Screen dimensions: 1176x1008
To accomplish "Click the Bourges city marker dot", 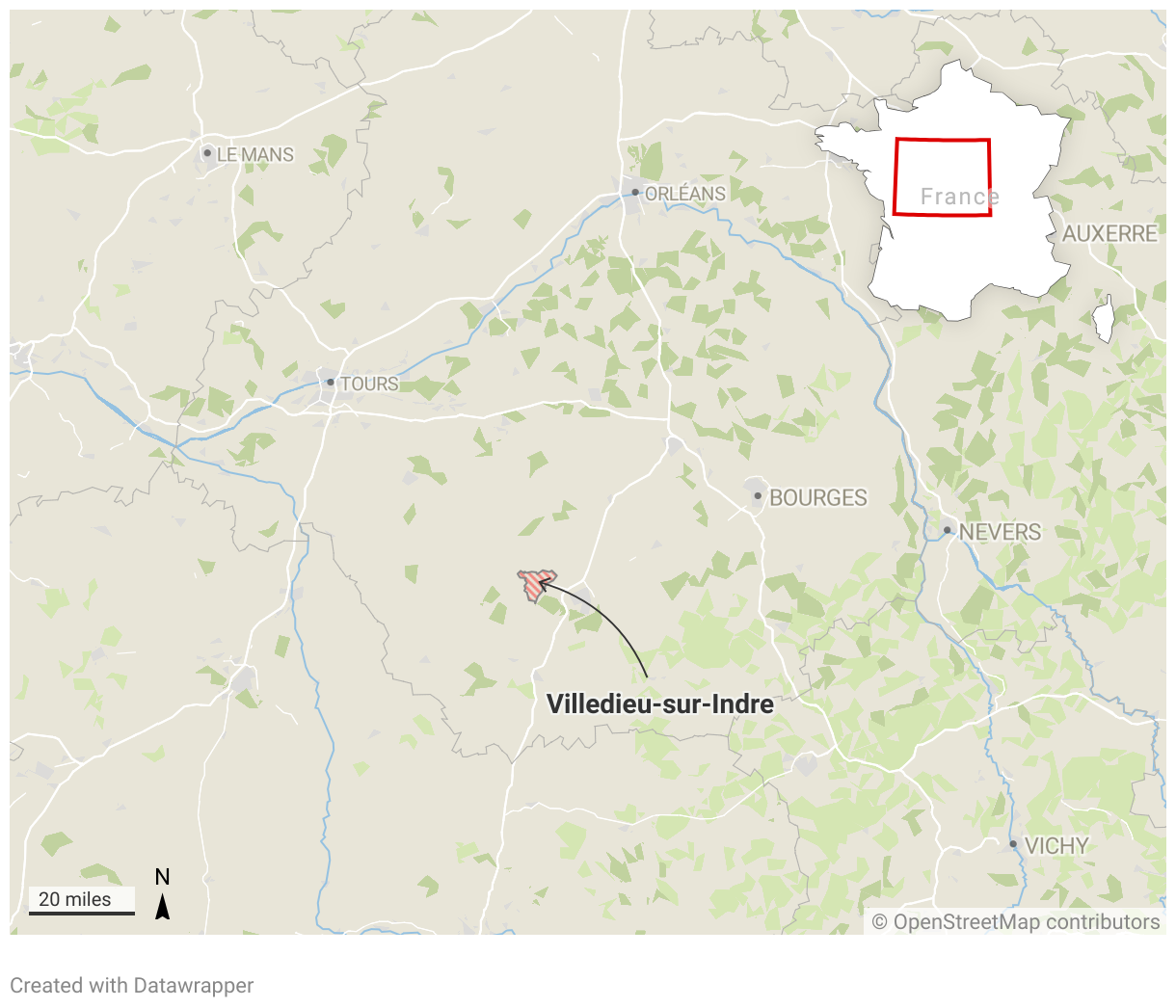I will click(759, 496).
